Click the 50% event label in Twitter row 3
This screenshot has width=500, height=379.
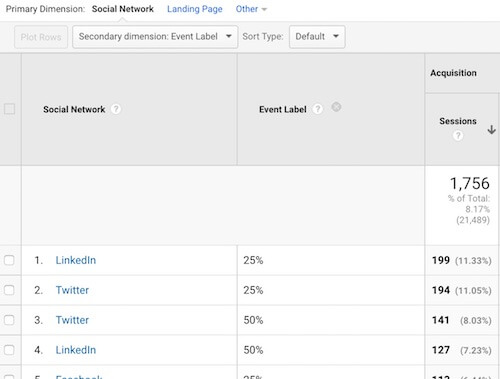point(253,320)
